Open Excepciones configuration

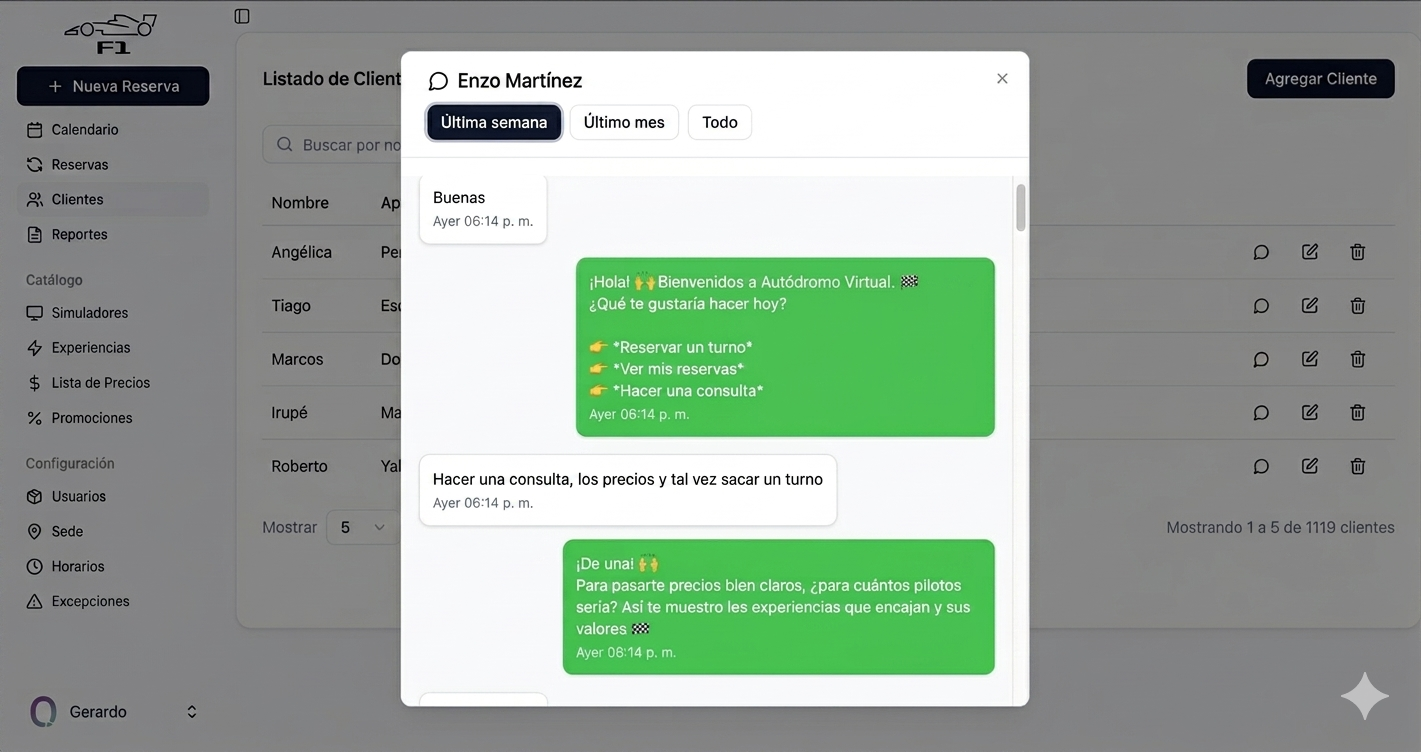click(113, 601)
